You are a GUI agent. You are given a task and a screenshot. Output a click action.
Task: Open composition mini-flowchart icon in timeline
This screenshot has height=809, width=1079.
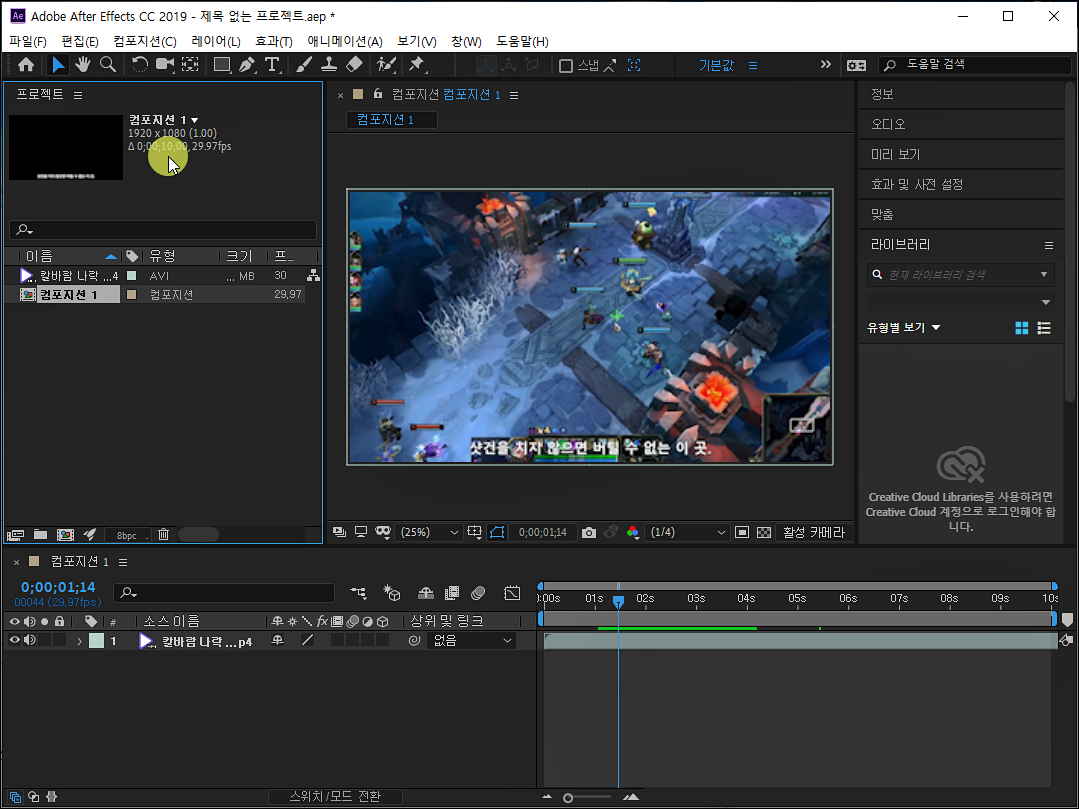click(358, 592)
